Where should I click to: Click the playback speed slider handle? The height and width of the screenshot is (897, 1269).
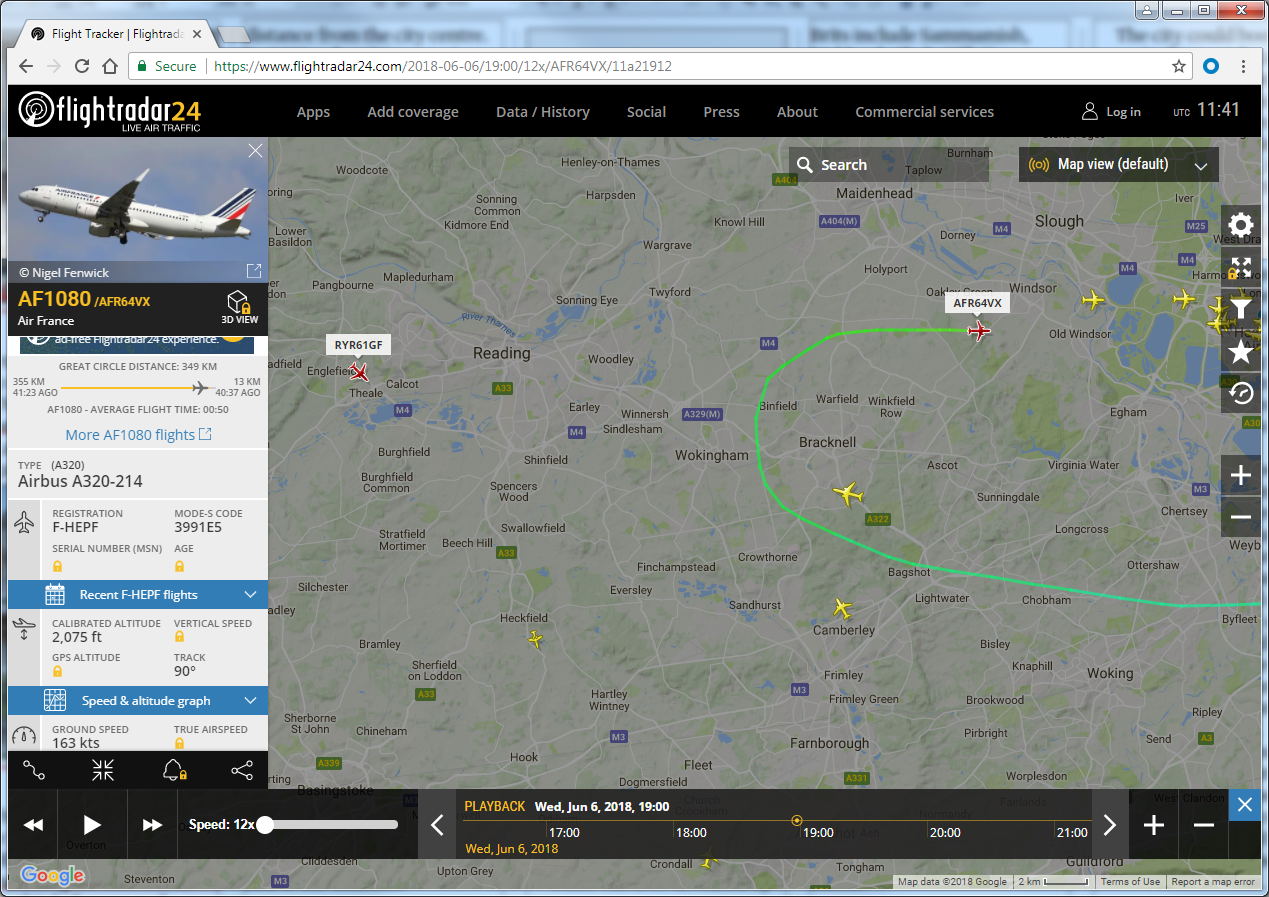coord(265,825)
